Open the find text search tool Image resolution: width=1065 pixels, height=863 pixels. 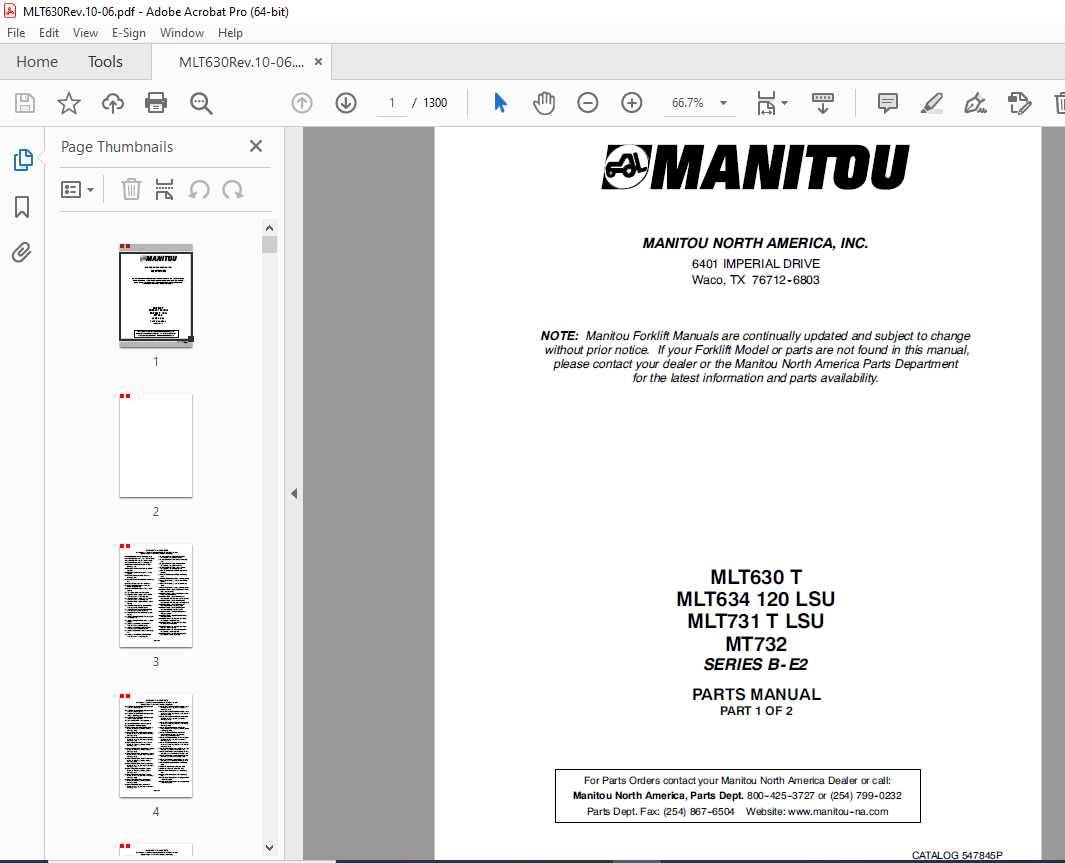point(201,103)
